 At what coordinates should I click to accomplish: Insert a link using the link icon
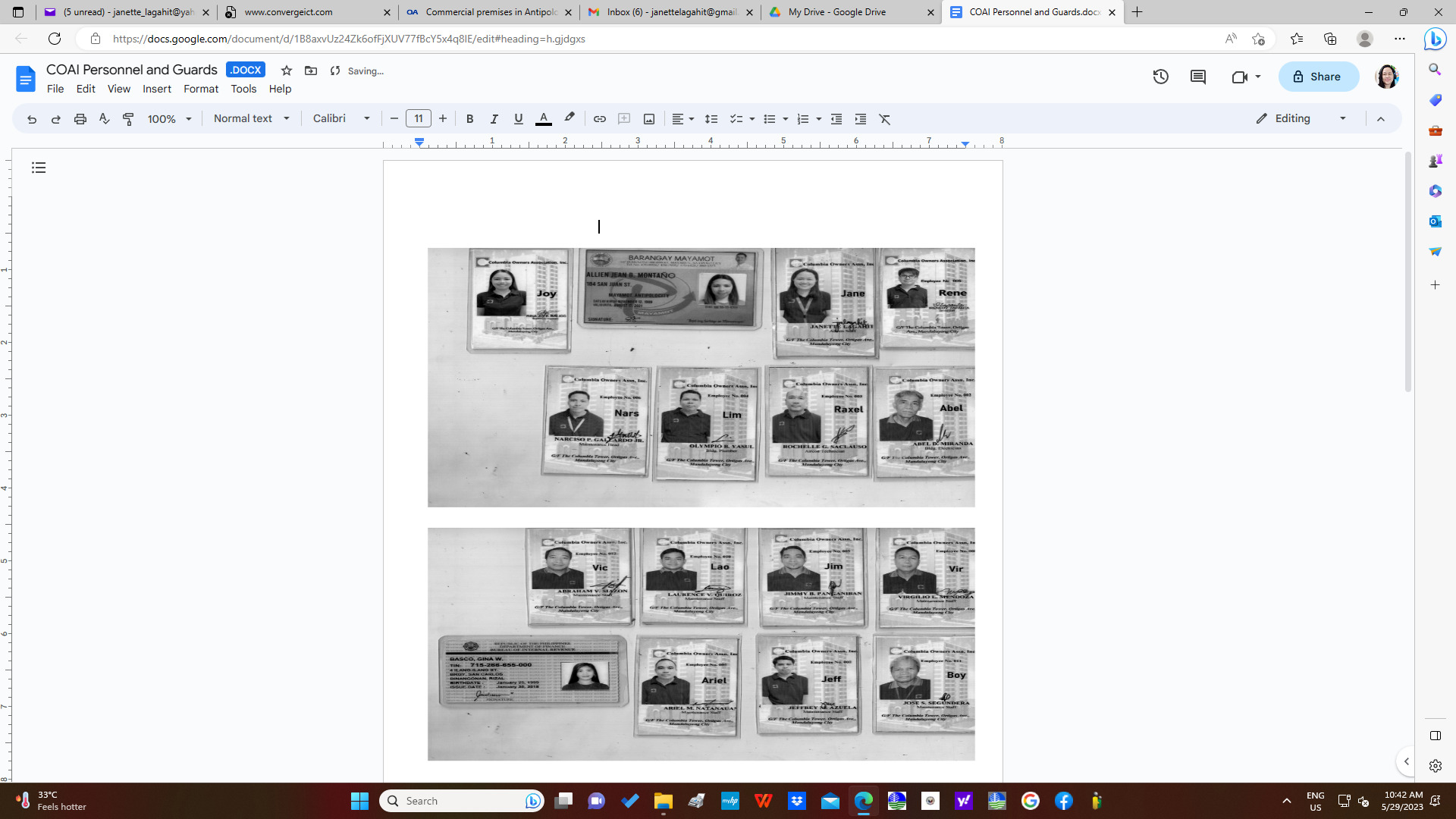coord(599,119)
